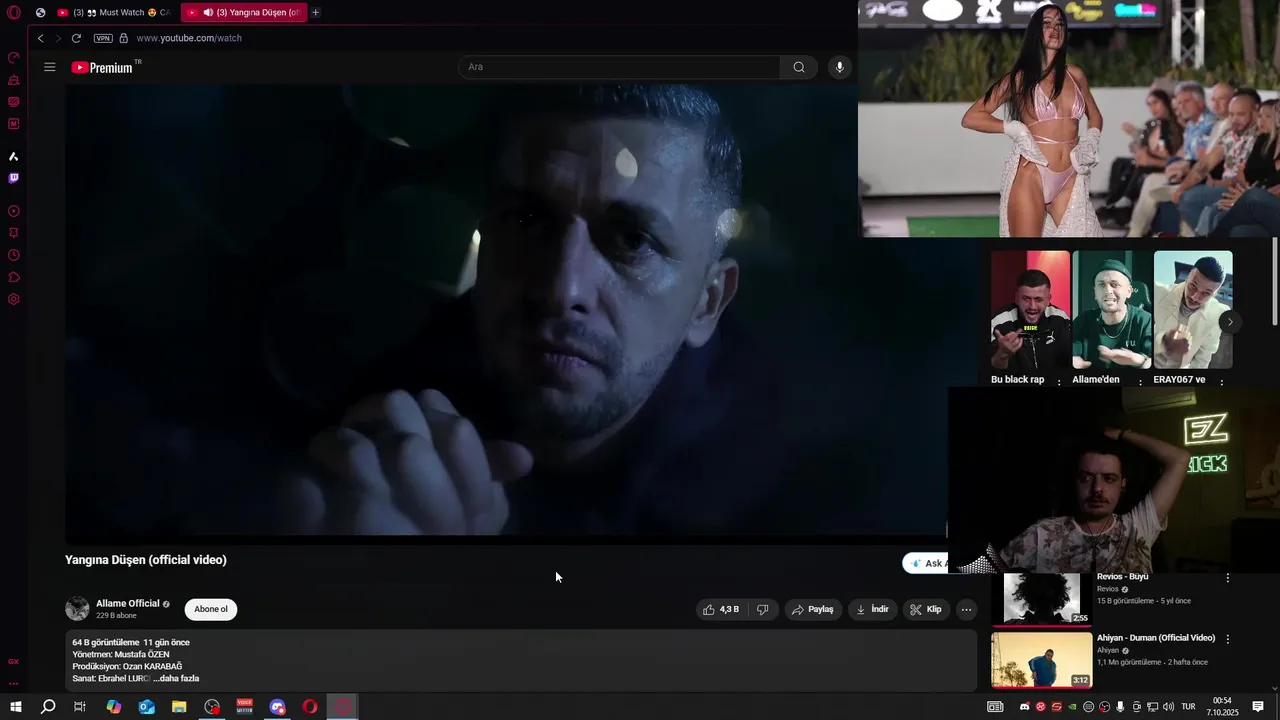Open the YouTube hamburger guide menu
Screen dimensions: 1280x720
[x=50, y=67]
